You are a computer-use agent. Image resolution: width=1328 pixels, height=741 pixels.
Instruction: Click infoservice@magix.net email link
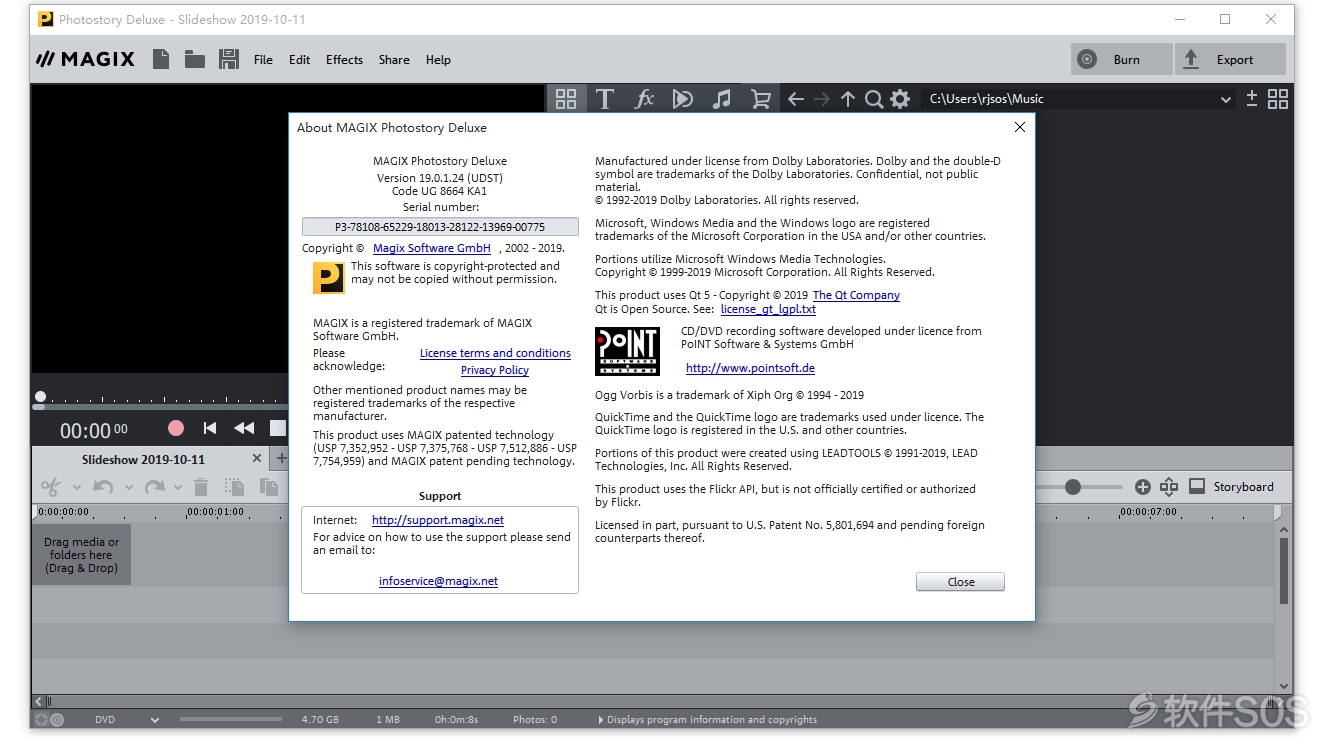pyautogui.click(x=438, y=581)
